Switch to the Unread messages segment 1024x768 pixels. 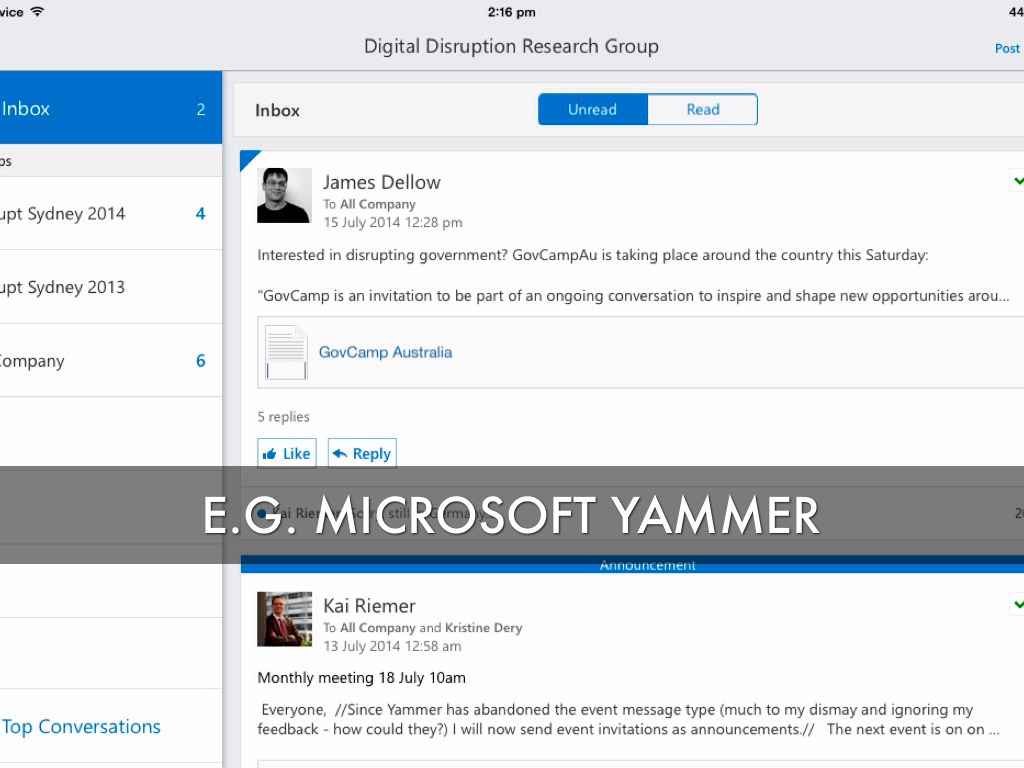tap(592, 109)
